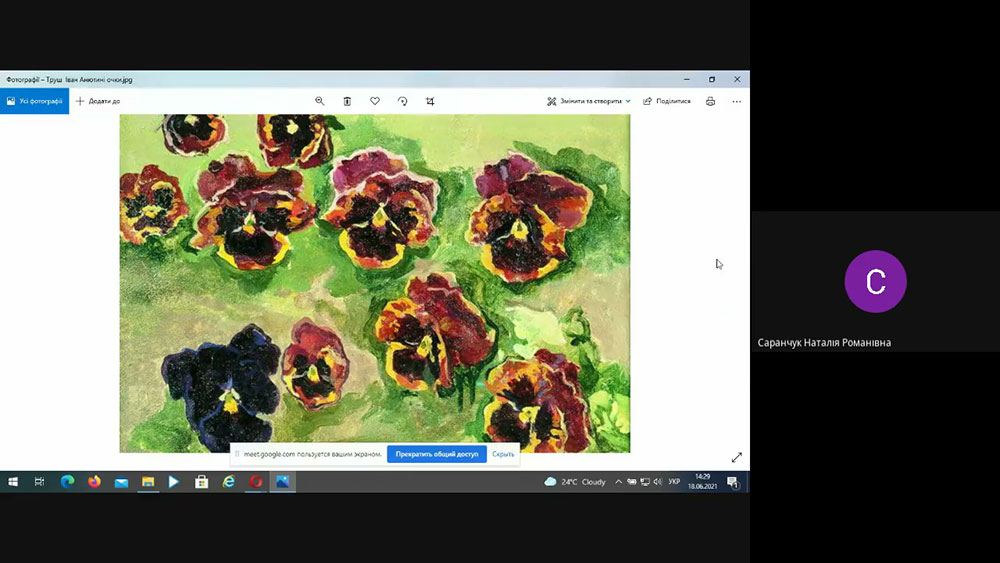Open the 24°C Cloudy weather widget

point(575,481)
